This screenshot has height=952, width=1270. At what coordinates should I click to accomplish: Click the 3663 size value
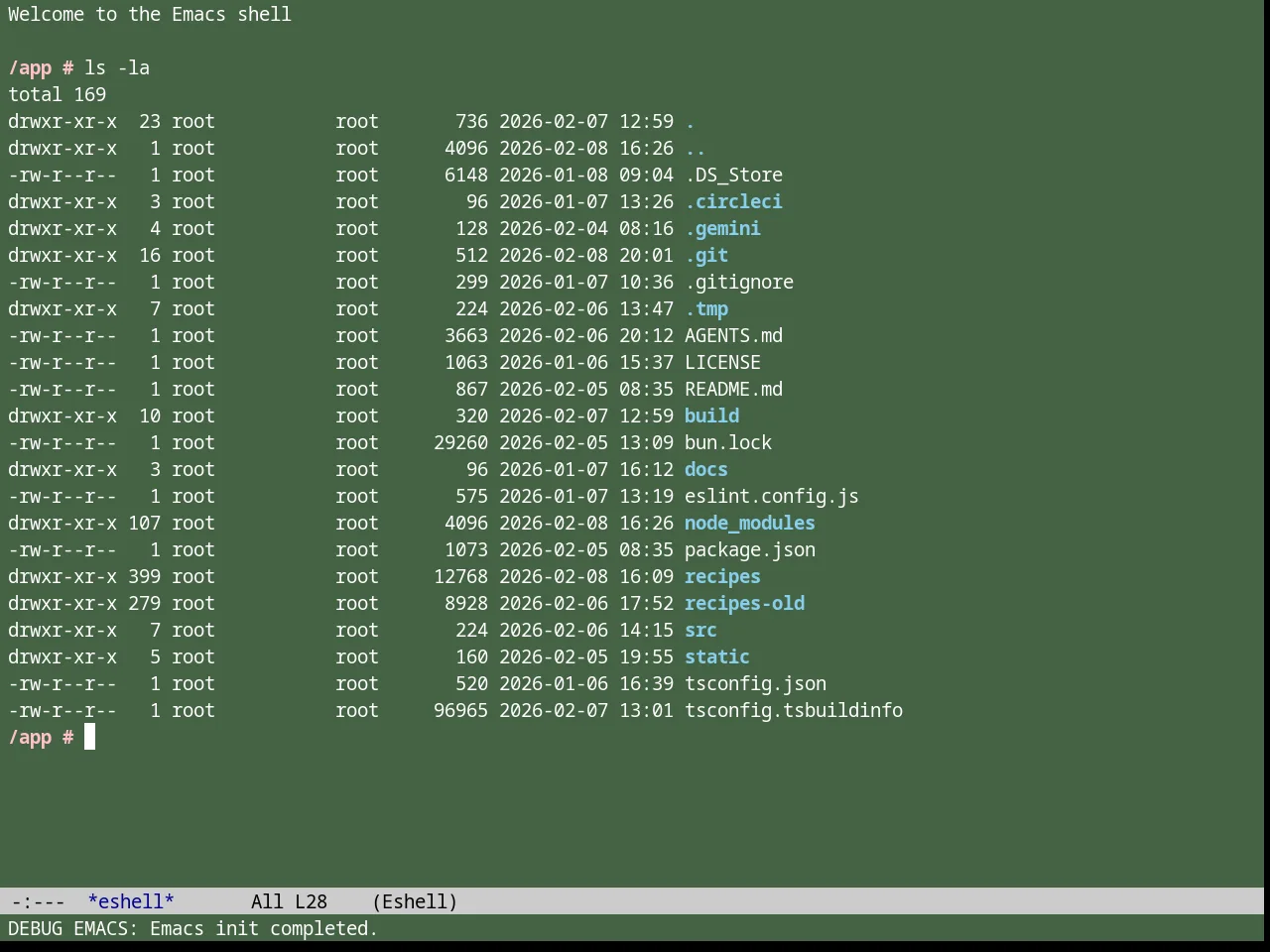point(466,335)
